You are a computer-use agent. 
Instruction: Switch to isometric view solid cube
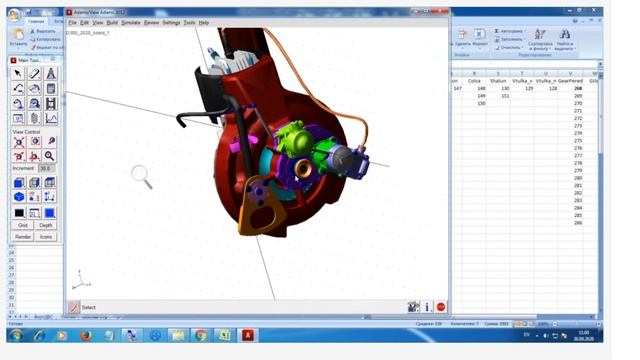pos(19,197)
